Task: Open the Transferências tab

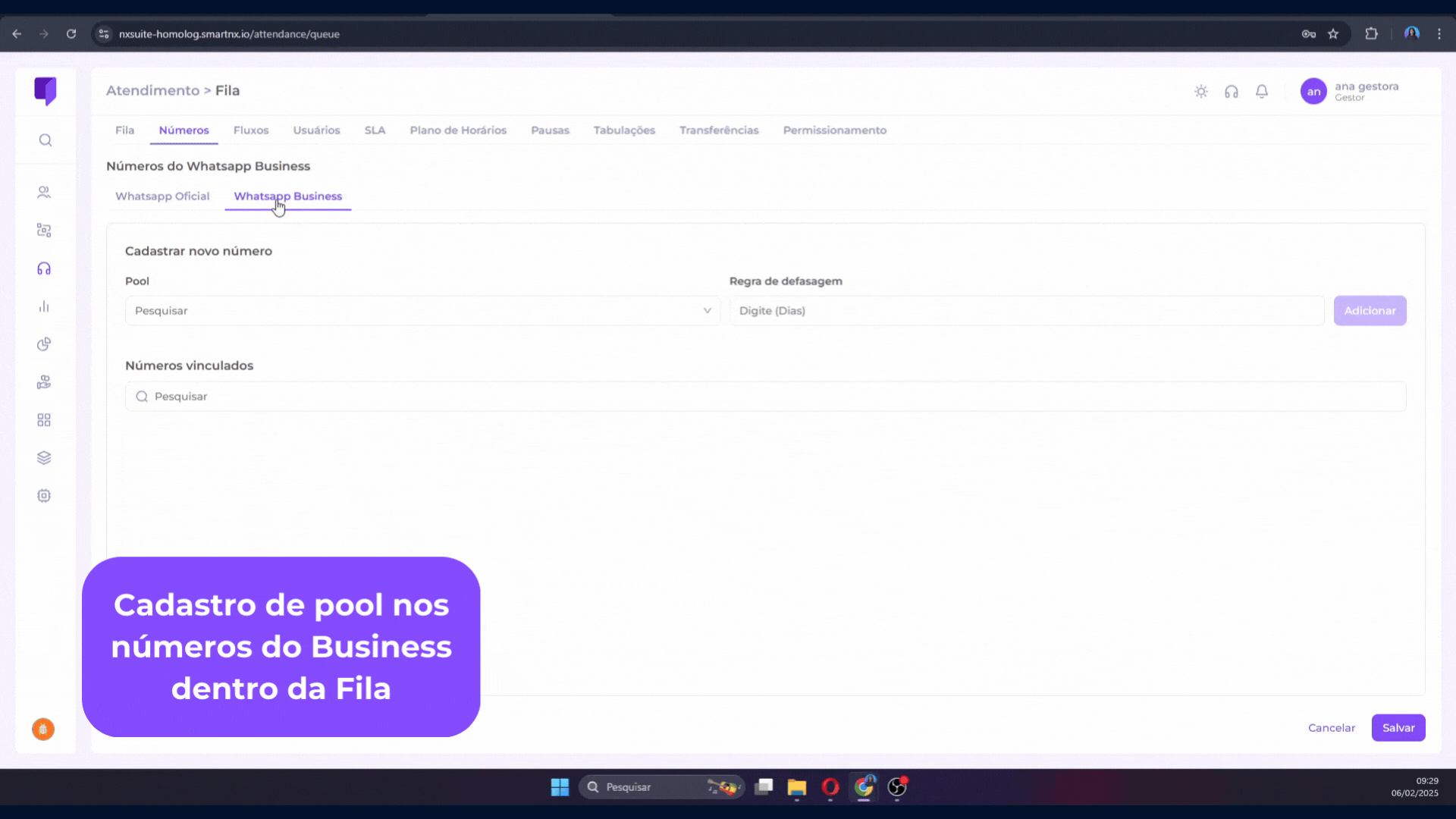Action: click(x=719, y=130)
